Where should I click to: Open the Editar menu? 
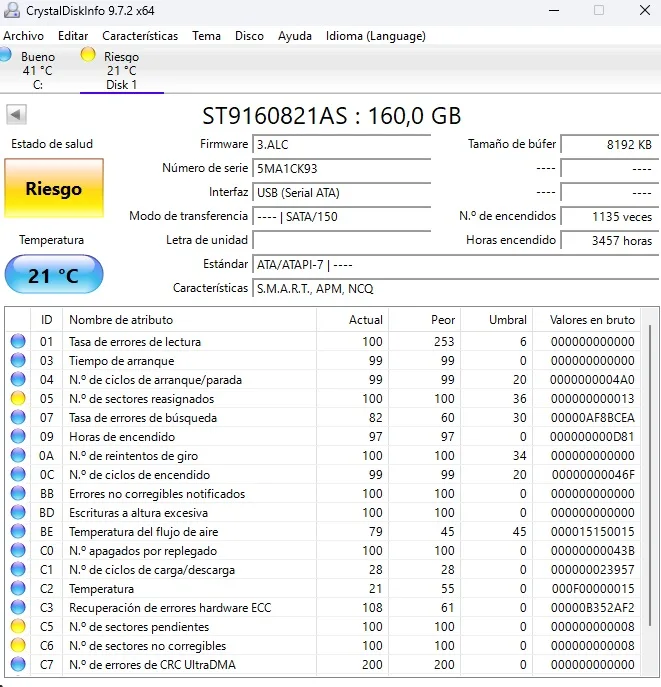pyautogui.click(x=73, y=36)
